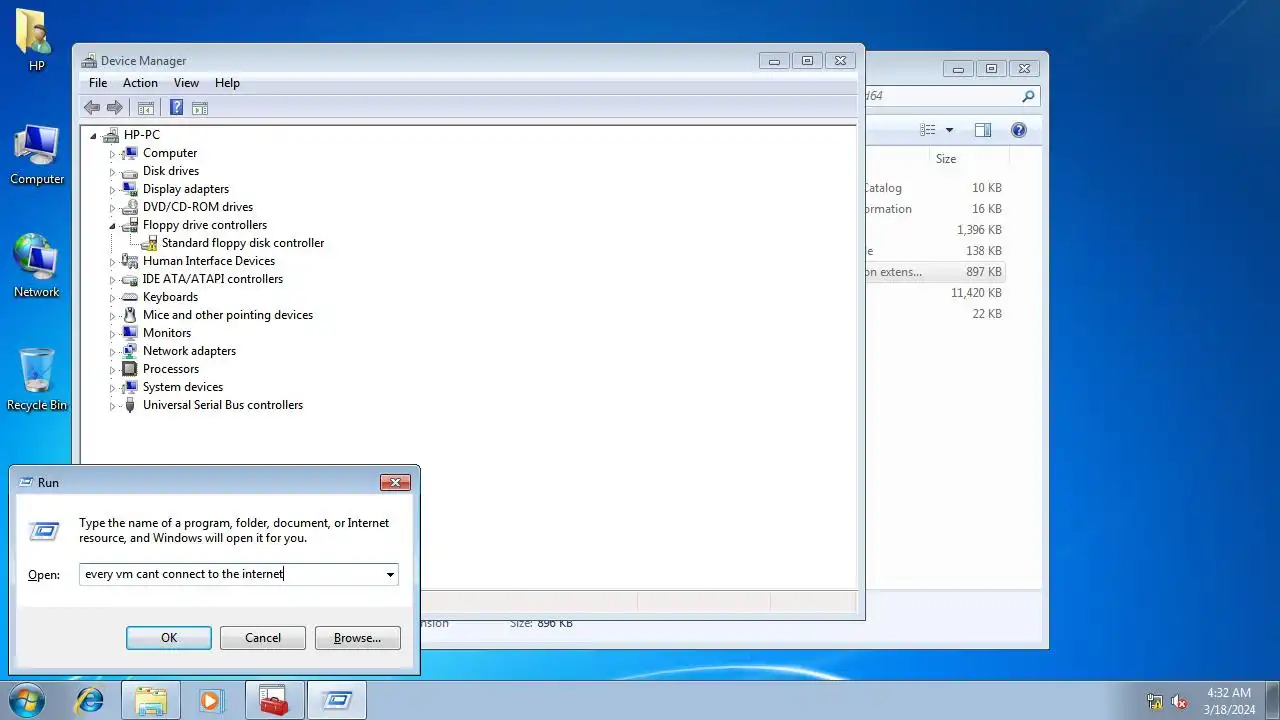Image resolution: width=1280 pixels, height=720 pixels.
Task: Expand the Network adapters category
Action: click(x=112, y=352)
